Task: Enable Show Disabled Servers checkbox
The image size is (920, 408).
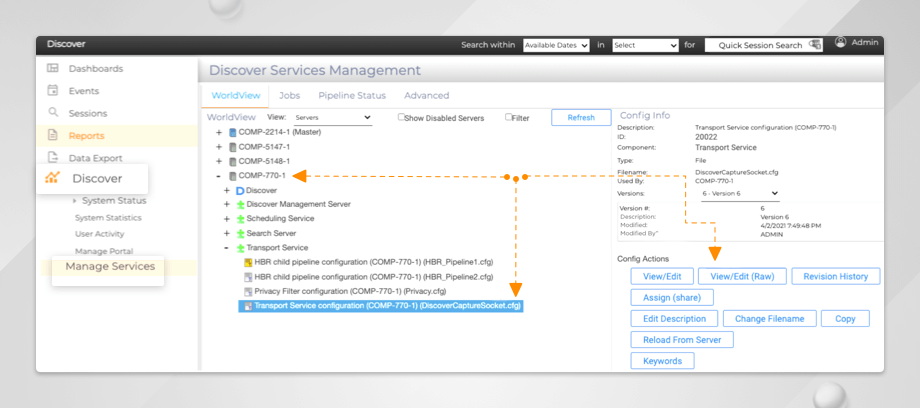Action: pyautogui.click(x=401, y=117)
